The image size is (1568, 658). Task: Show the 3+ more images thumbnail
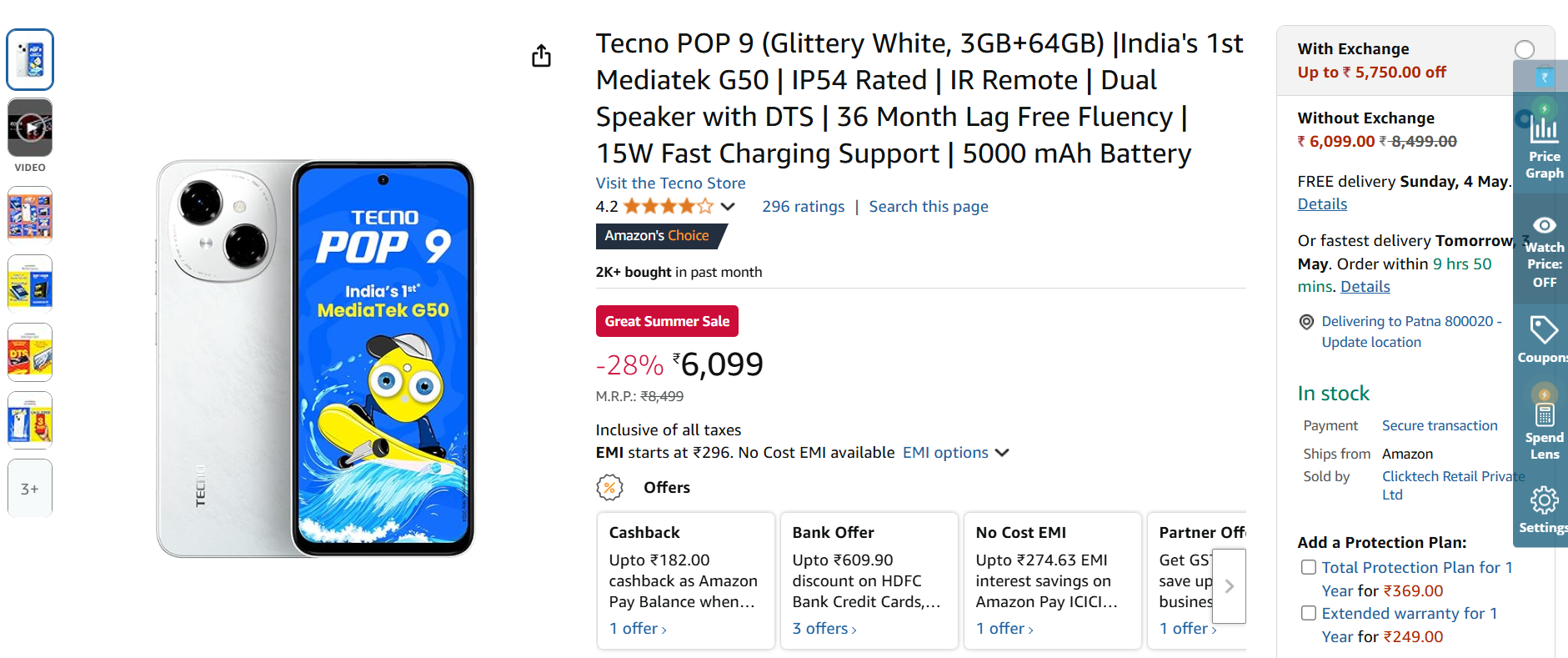(30, 489)
